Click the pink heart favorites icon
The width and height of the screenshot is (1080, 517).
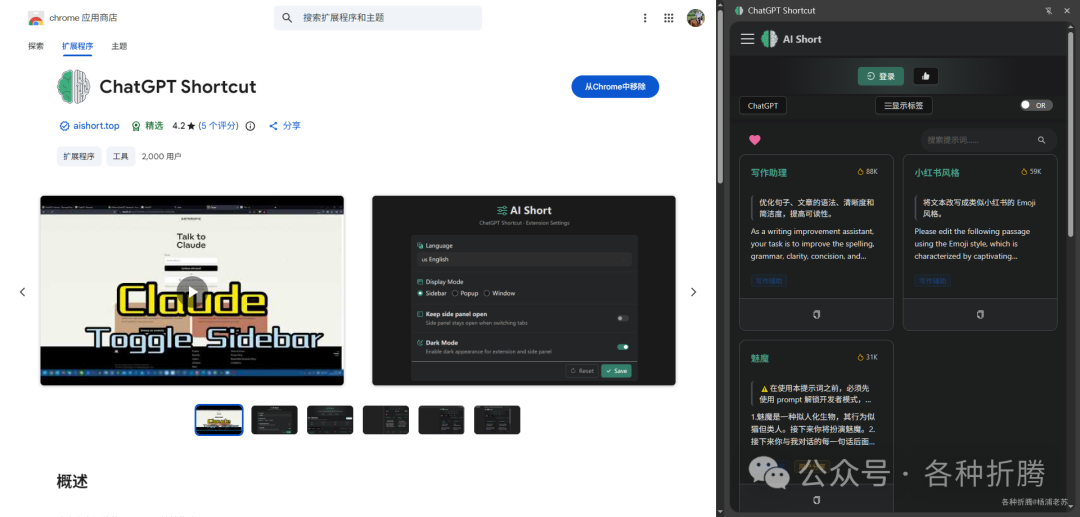click(x=755, y=140)
